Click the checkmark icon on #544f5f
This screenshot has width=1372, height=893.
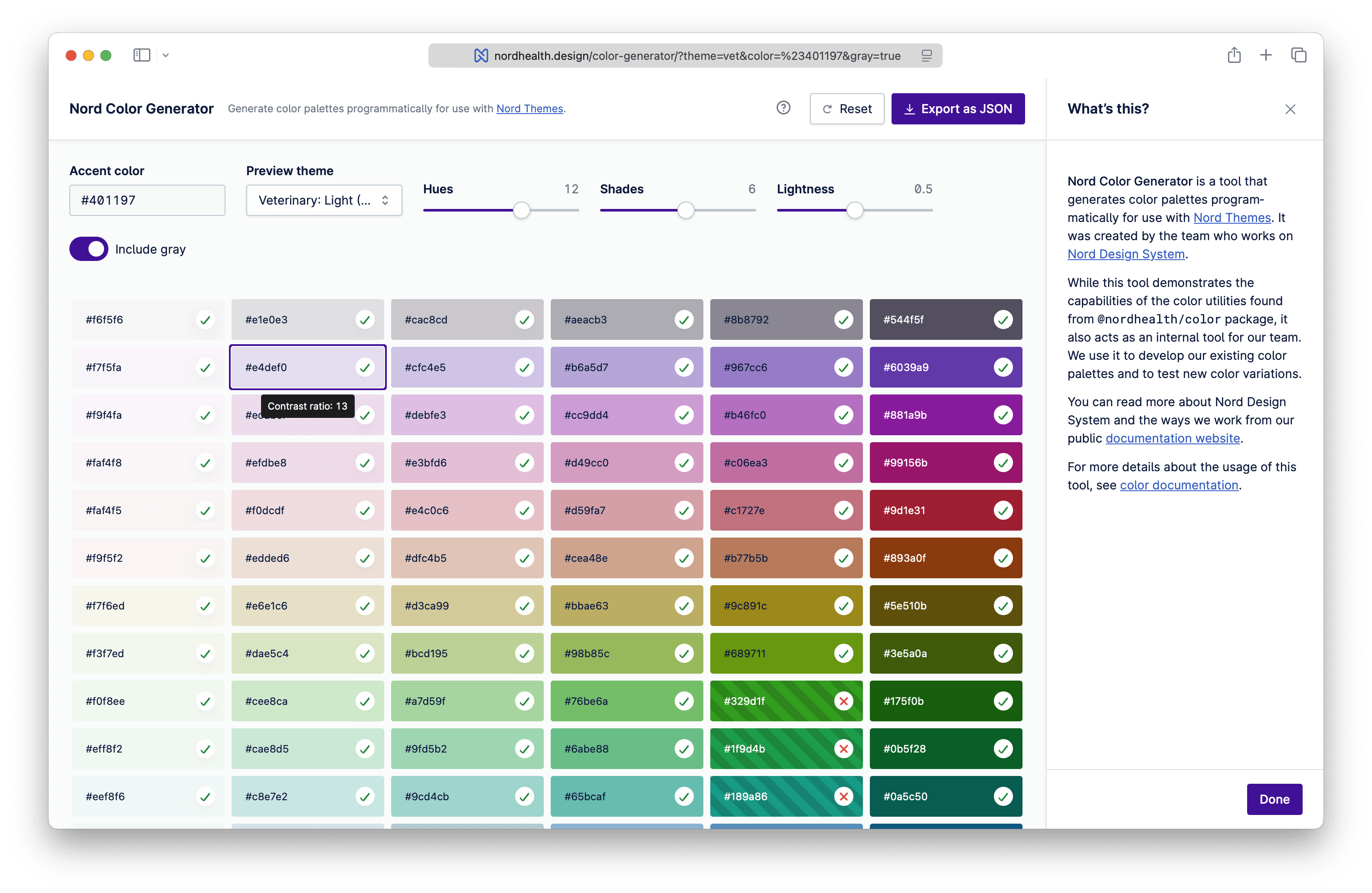[1003, 320]
